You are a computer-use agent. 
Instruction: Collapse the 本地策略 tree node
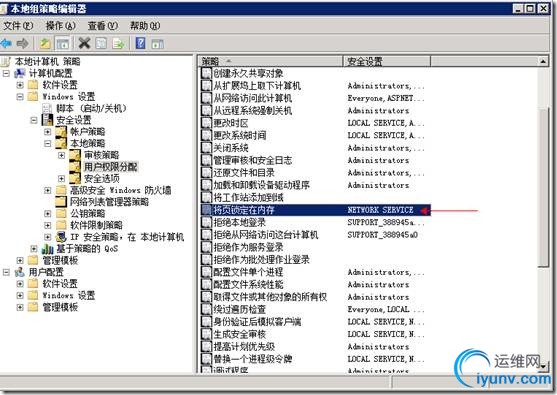48,144
